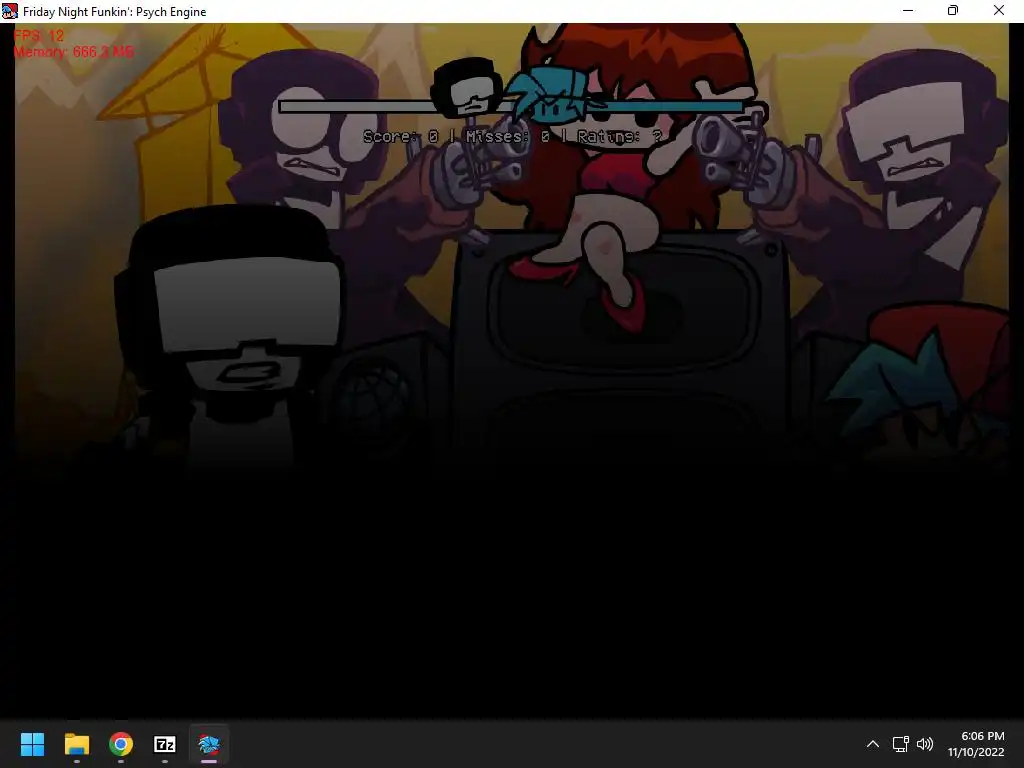Launch Google Chrome from the taskbar
Image resolution: width=1024 pixels, height=768 pixels.
[121, 744]
